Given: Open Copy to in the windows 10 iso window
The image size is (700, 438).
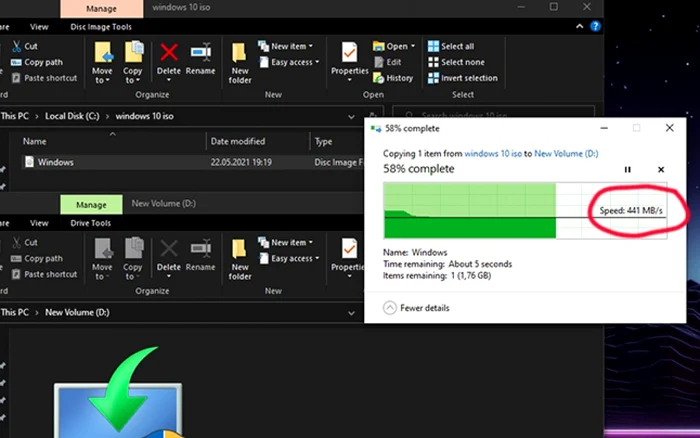Looking at the screenshot, I should [x=133, y=63].
